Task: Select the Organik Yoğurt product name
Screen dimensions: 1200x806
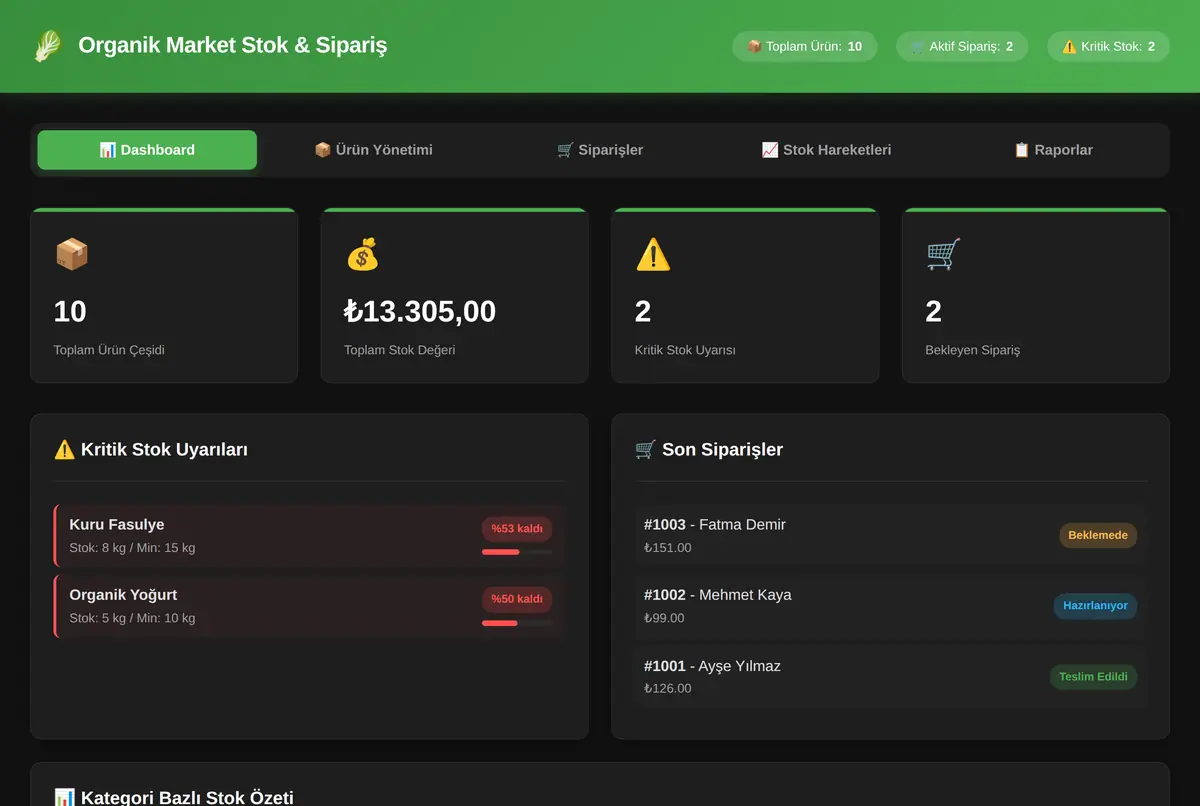Action: pos(123,595)
